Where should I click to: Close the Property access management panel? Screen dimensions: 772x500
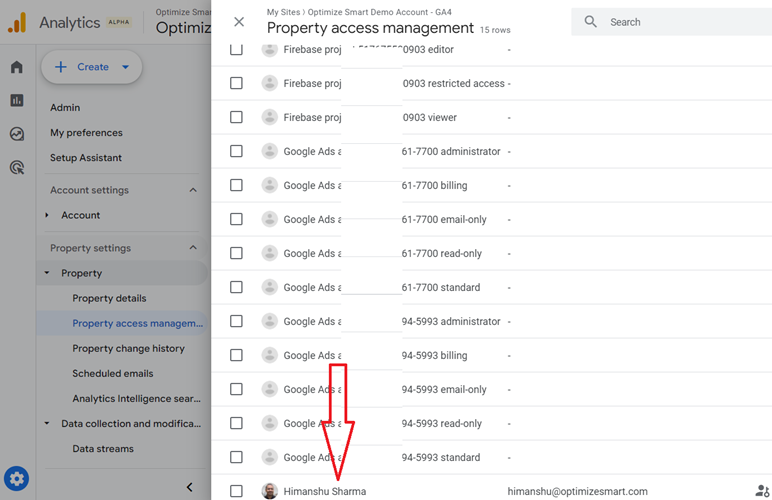coord(239,22)
